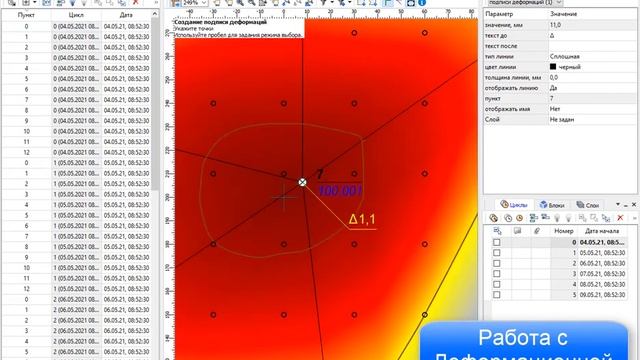Click the blue info icon in top toolbar
This screenshot has height=360, width=640.
coord(422,2)
